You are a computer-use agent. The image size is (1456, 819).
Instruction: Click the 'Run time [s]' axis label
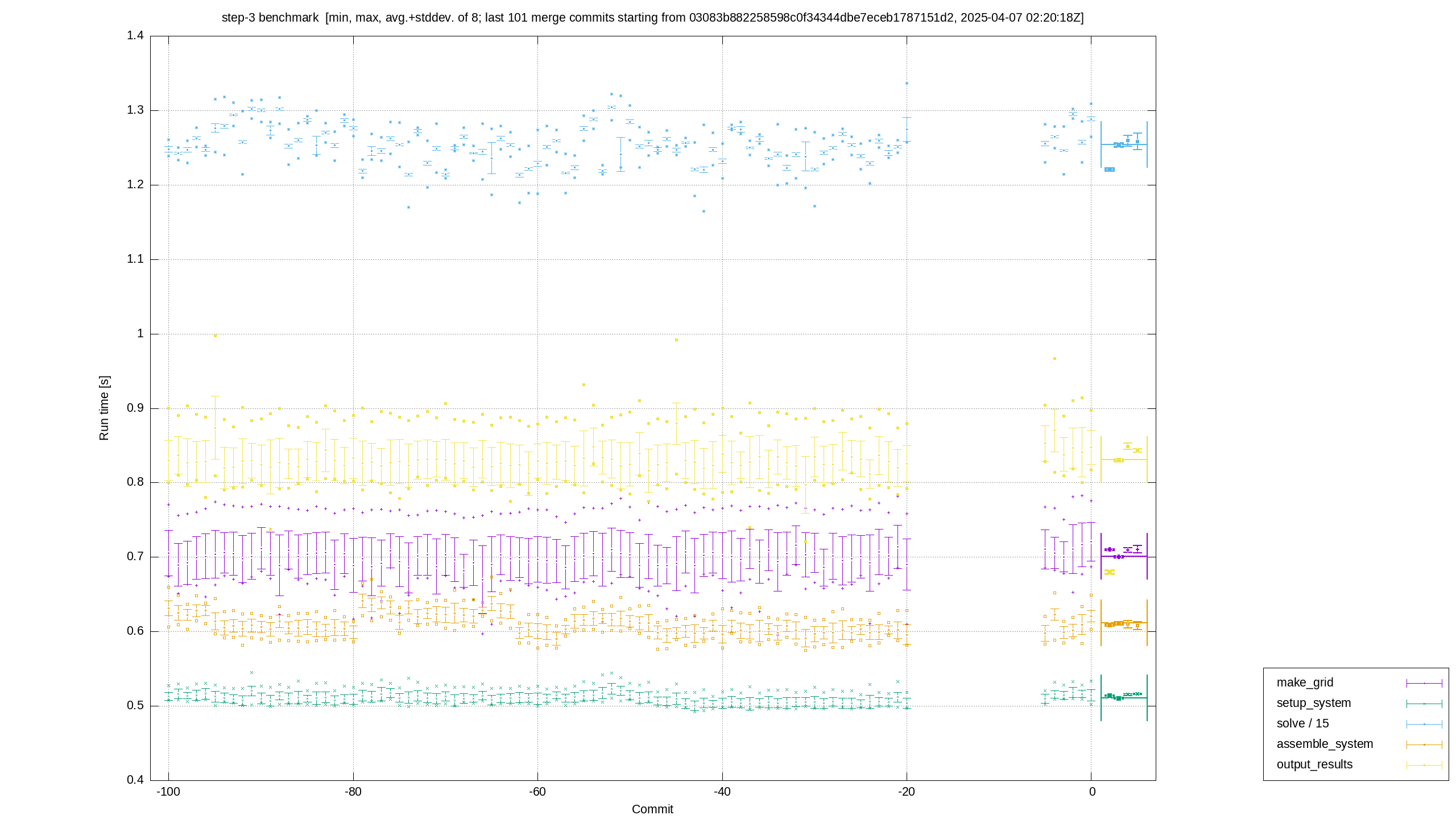tap(104, 408)
